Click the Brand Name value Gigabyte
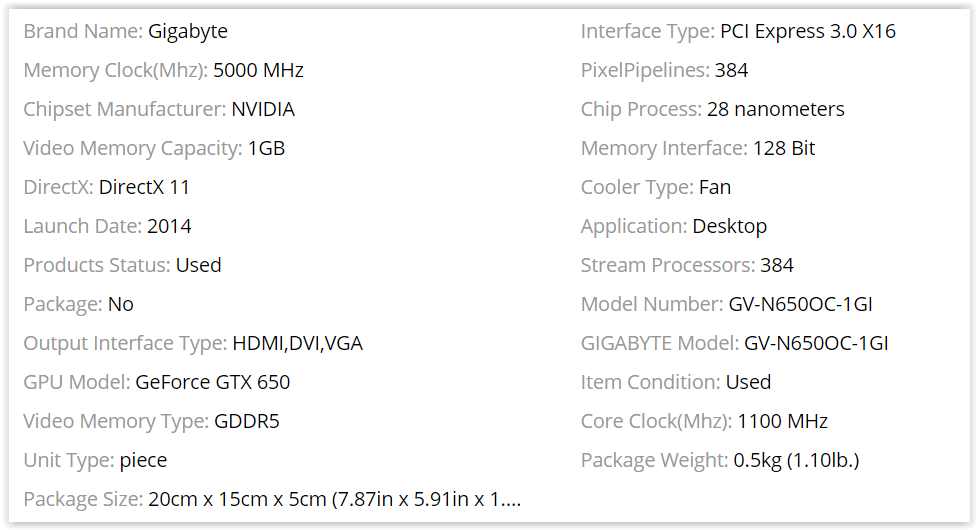 (188, 32)
